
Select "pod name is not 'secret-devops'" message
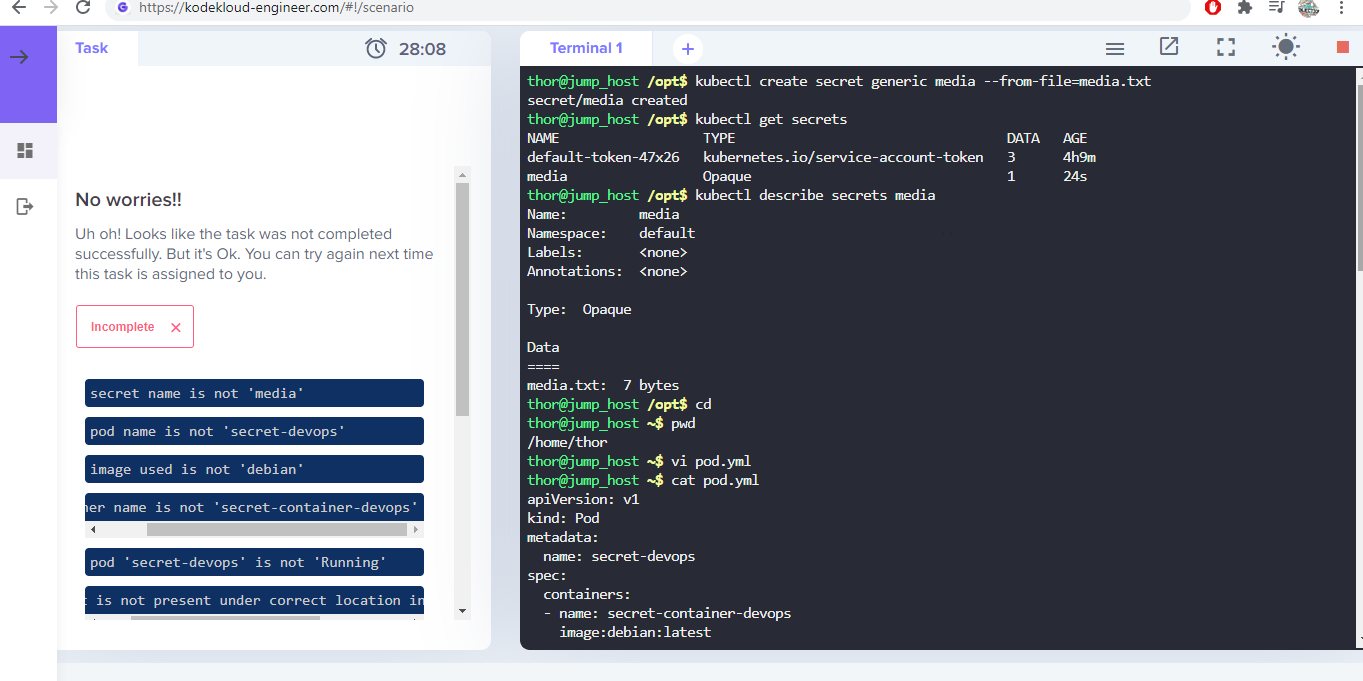tap(254, 431)
